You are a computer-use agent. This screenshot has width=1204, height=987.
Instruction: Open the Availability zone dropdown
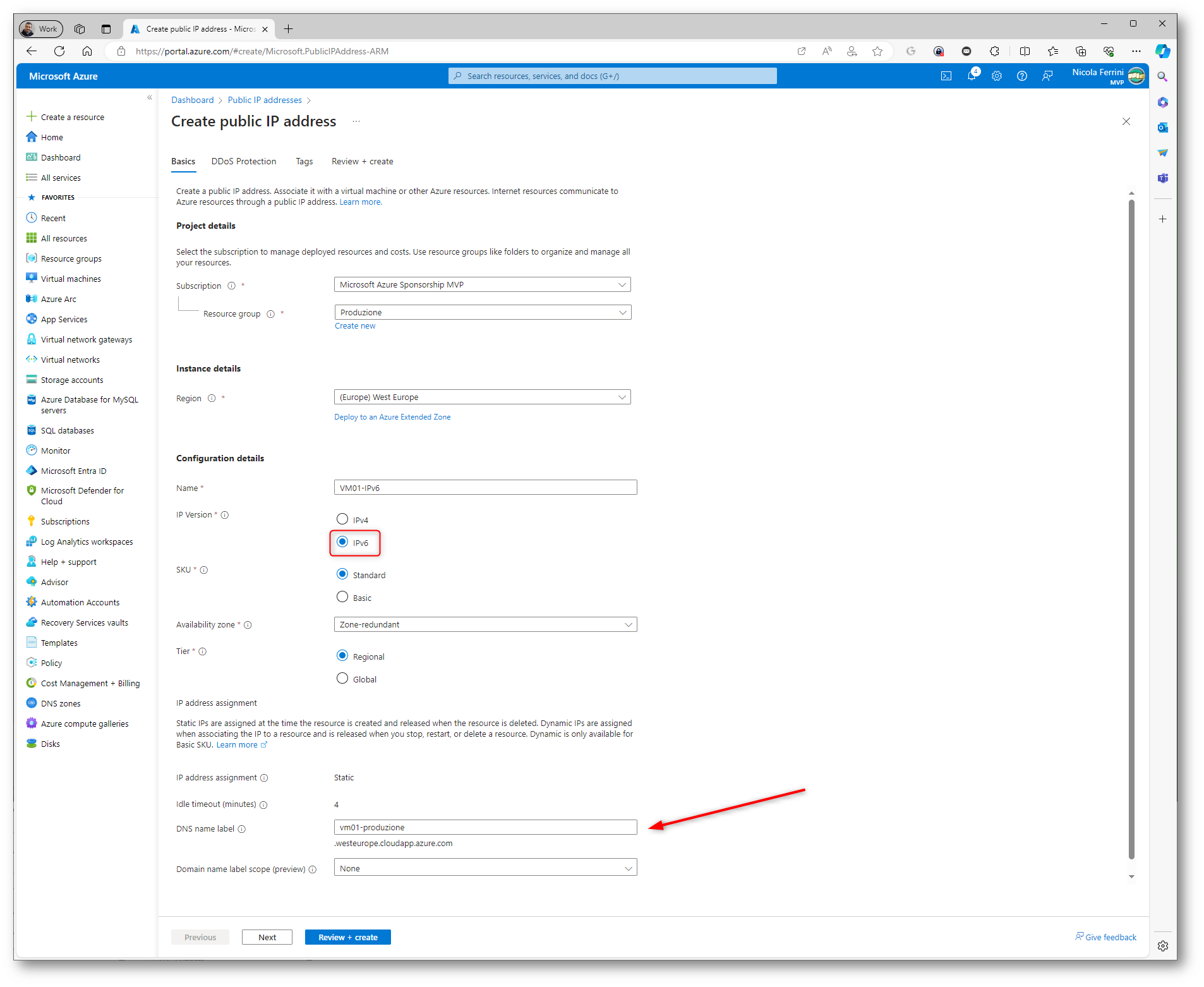[x=485, y=624]
